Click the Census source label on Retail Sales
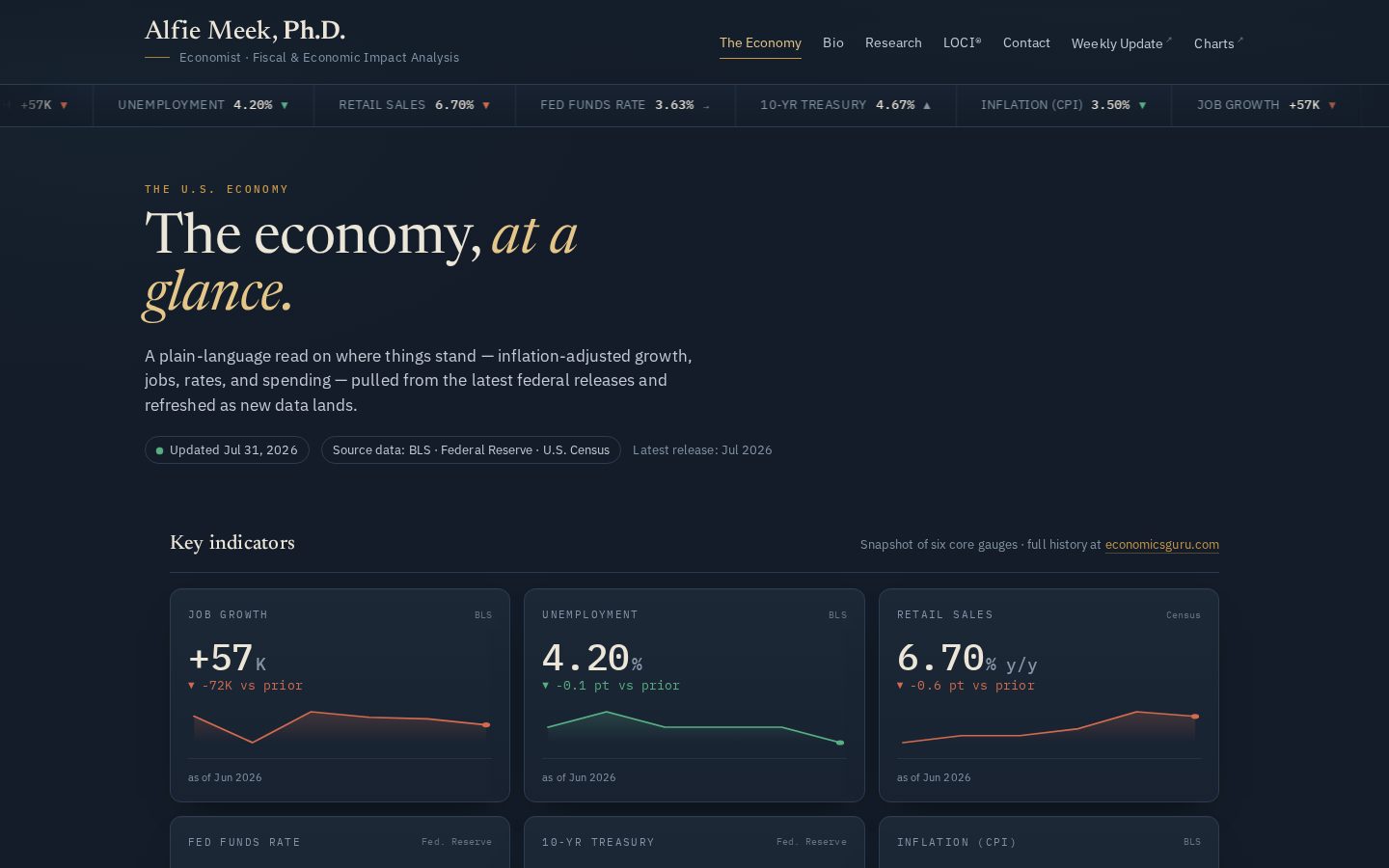The image size is (1389, 868). point(1184,615)
